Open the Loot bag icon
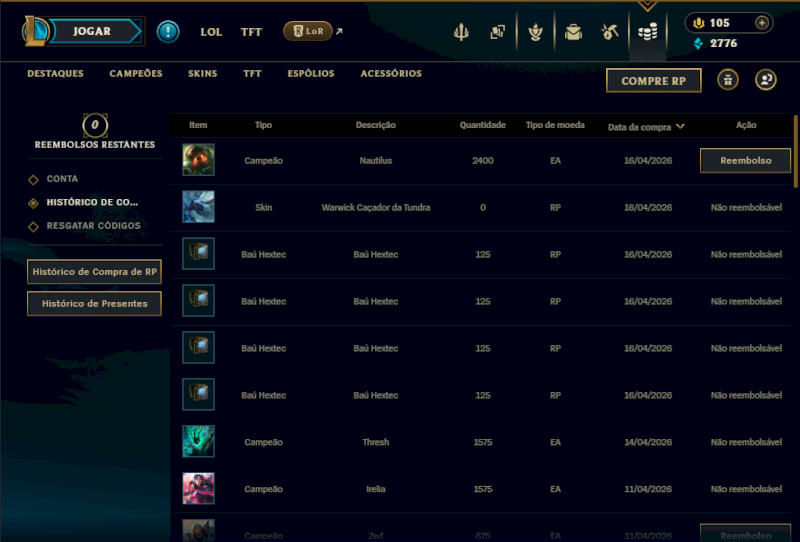Image resolution: width=800 pixels, height=542 pixels. pyautogui.click(x=573, y=32)
